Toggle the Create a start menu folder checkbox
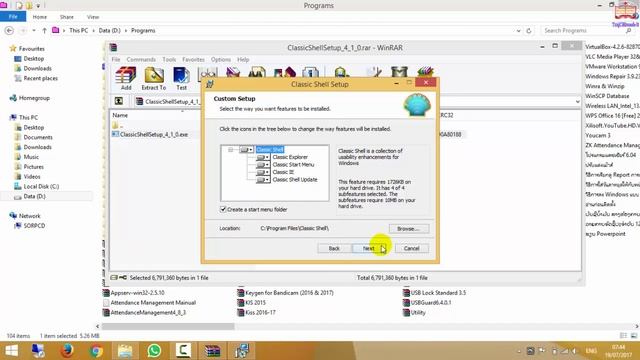Viewport: 640px width, 360px height. point(223,209)
